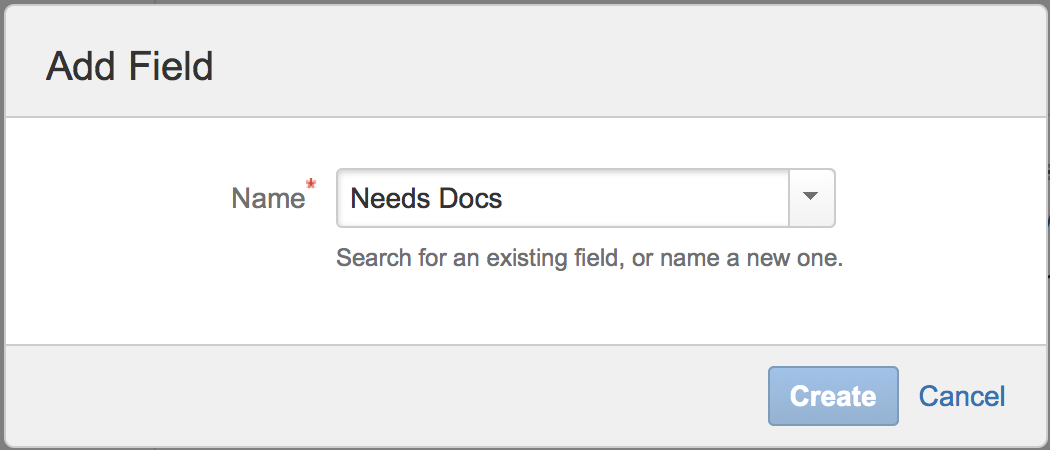Click the down triangle icon in combo box
The height and width of the screenshot is (450, 1050).
point(812,198)
